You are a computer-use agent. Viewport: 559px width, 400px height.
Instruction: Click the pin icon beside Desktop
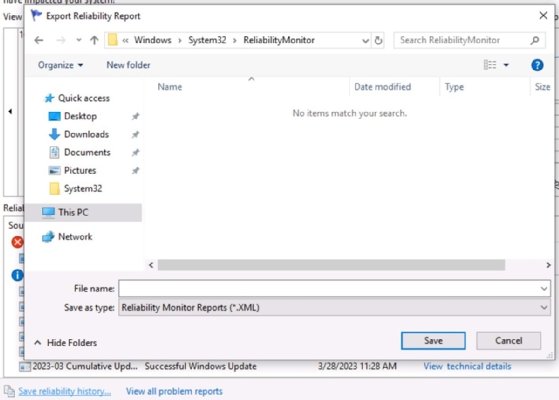pyautogui.click(x=135, y=117)
